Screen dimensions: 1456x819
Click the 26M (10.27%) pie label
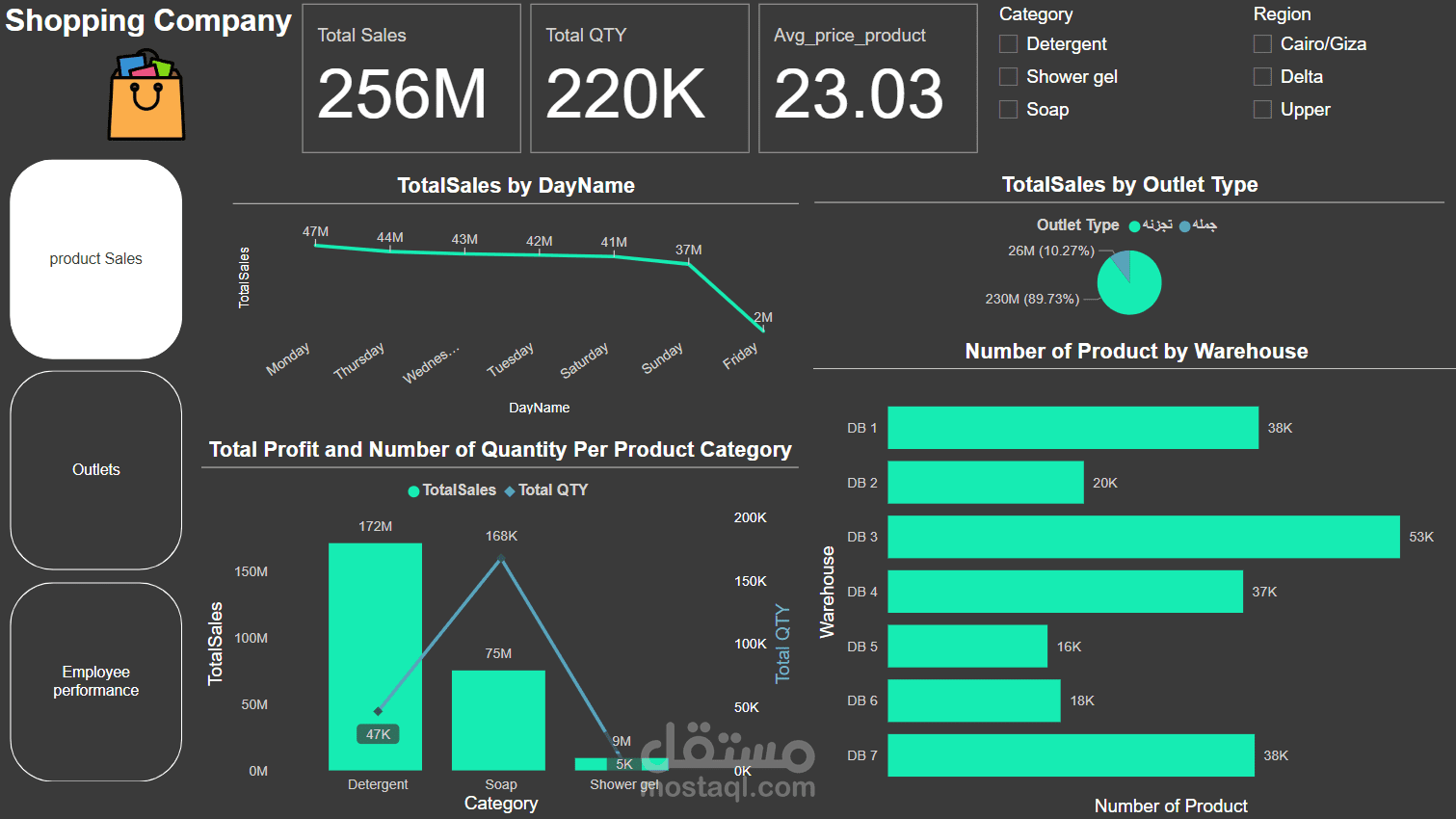click(x=1051, y=251)
